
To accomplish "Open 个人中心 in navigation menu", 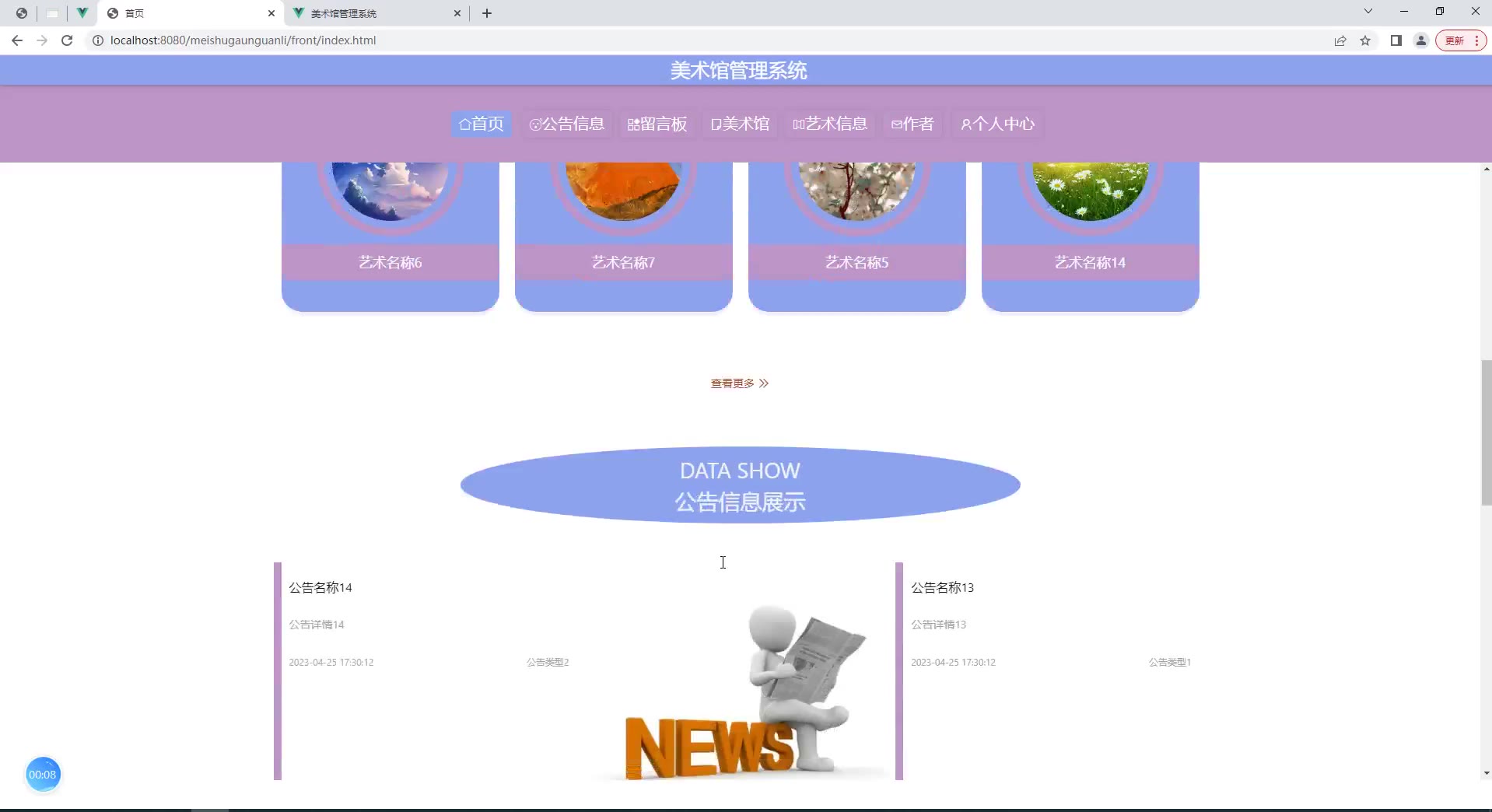I will click(x=998, y=124).
